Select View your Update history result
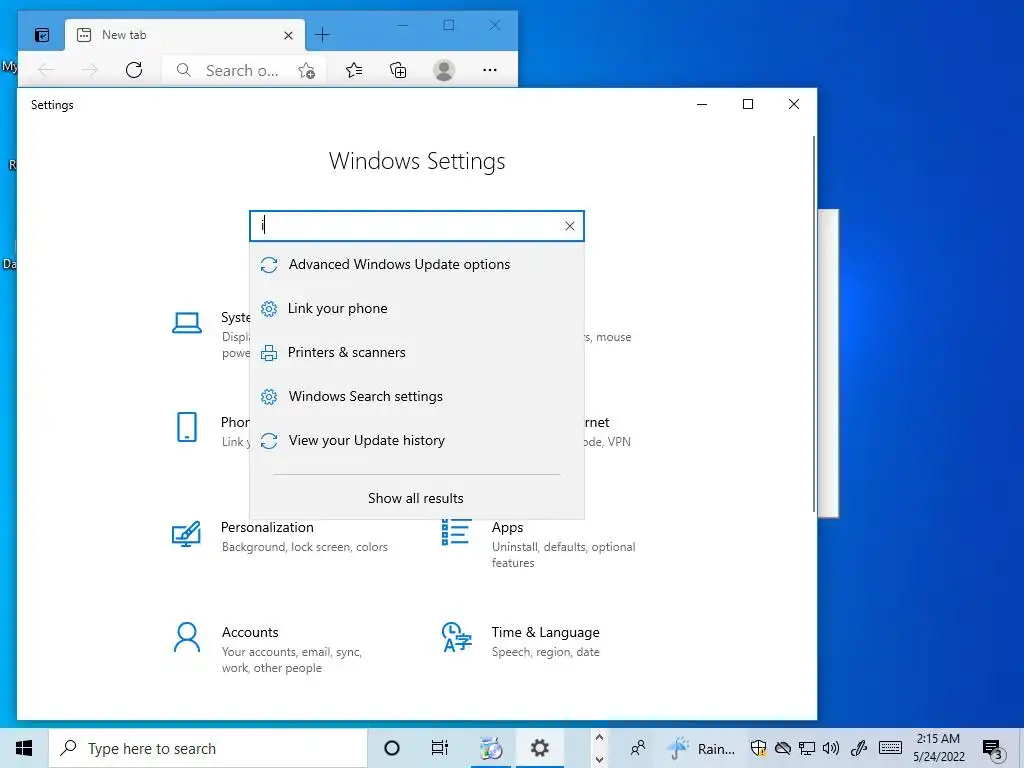1024x768 pixels. [417, 440]
